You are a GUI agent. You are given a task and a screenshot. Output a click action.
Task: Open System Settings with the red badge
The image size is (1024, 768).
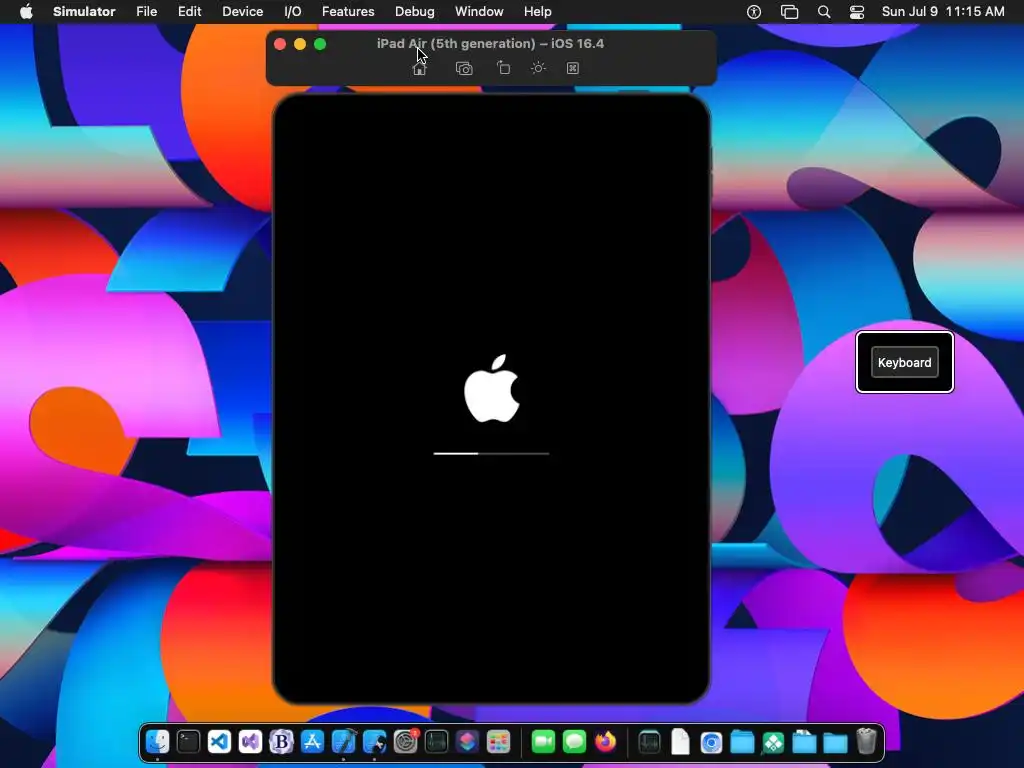(406, 742)
